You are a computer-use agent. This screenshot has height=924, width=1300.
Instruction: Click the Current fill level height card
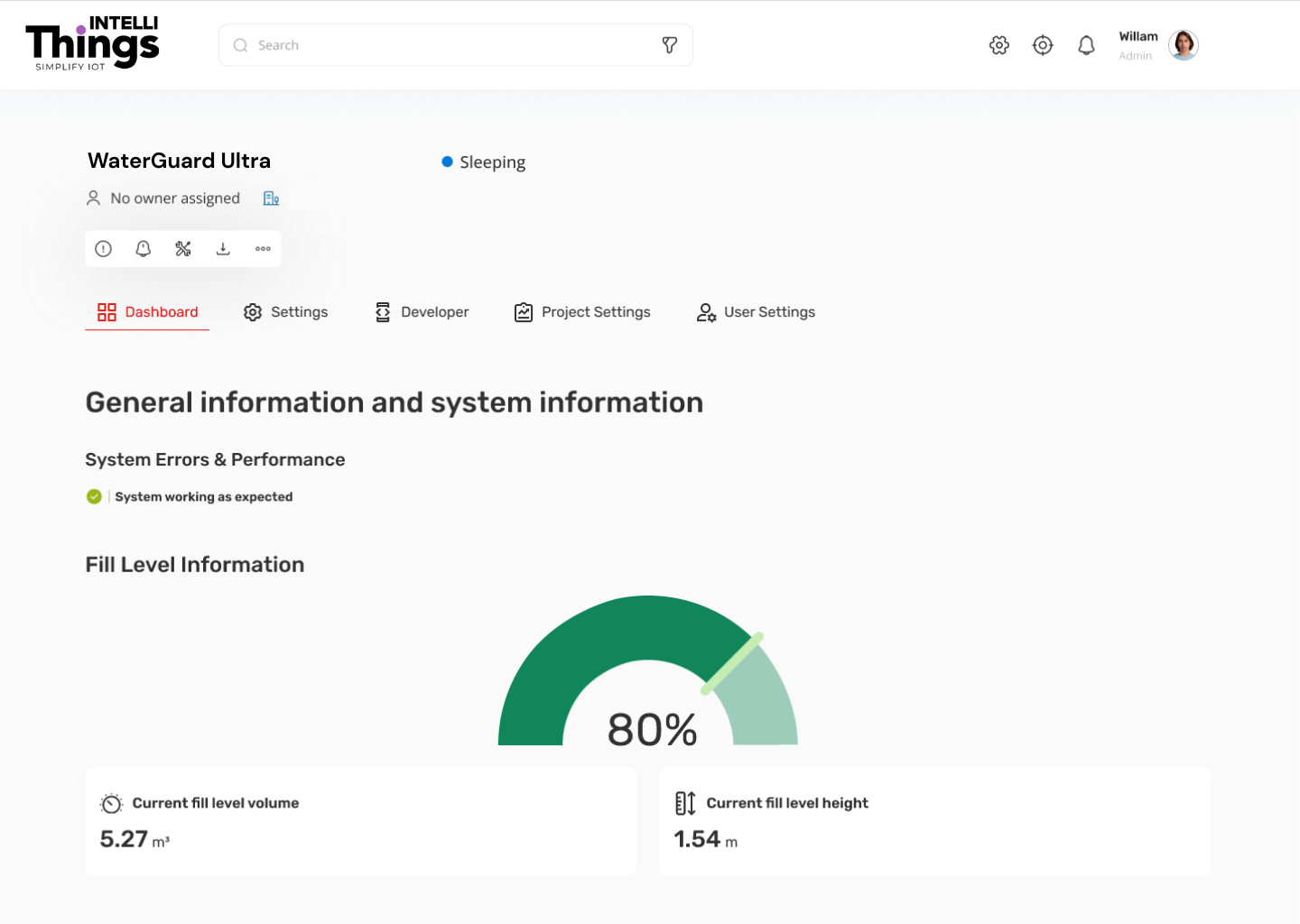tap(934, 821)
